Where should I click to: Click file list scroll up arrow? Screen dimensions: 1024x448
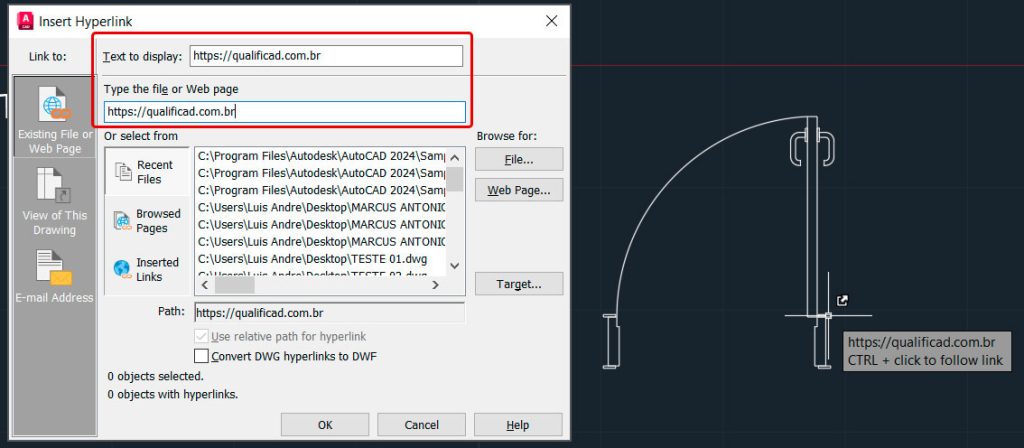click(455, 157)
